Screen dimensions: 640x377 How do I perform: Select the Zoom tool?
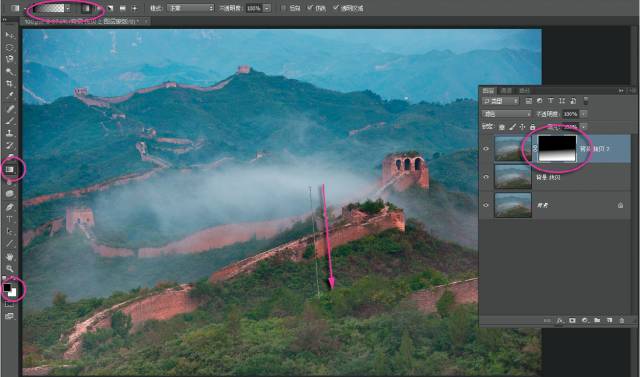(x=9, y=268)
